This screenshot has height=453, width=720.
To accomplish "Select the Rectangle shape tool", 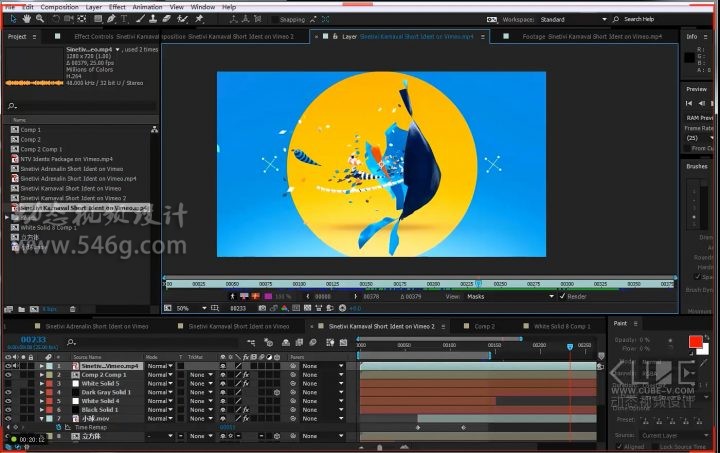I will tap(98, 19).
